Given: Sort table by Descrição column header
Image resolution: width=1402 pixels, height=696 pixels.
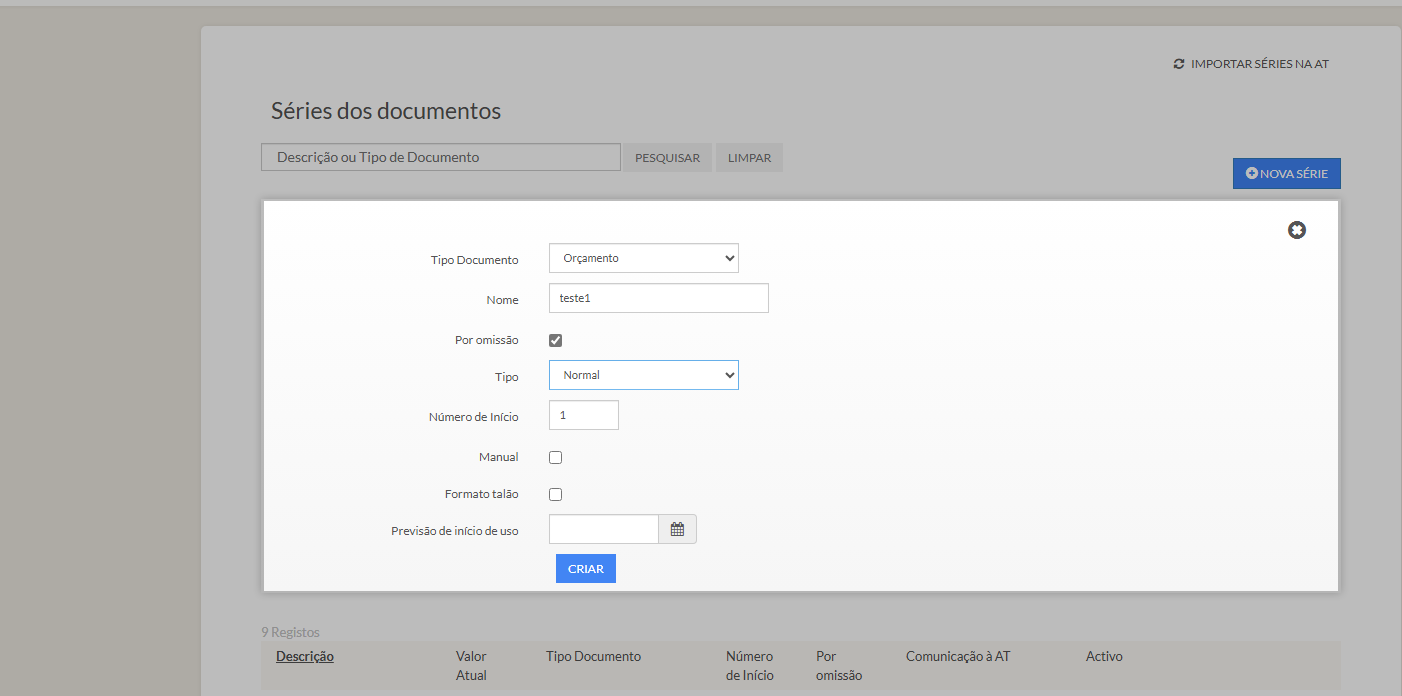Looking at the screenshot, I should [305, 656].
